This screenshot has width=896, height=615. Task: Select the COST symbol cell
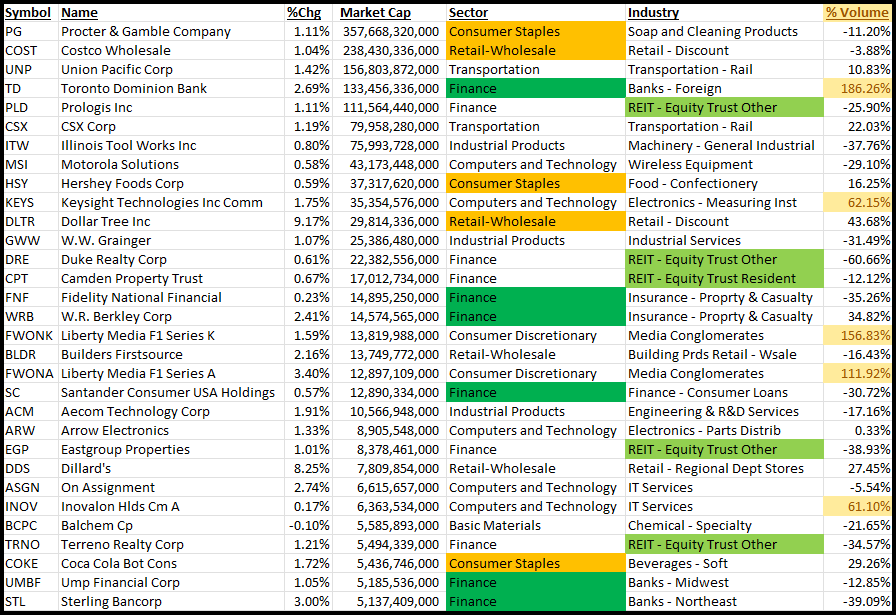click(31, 50)
